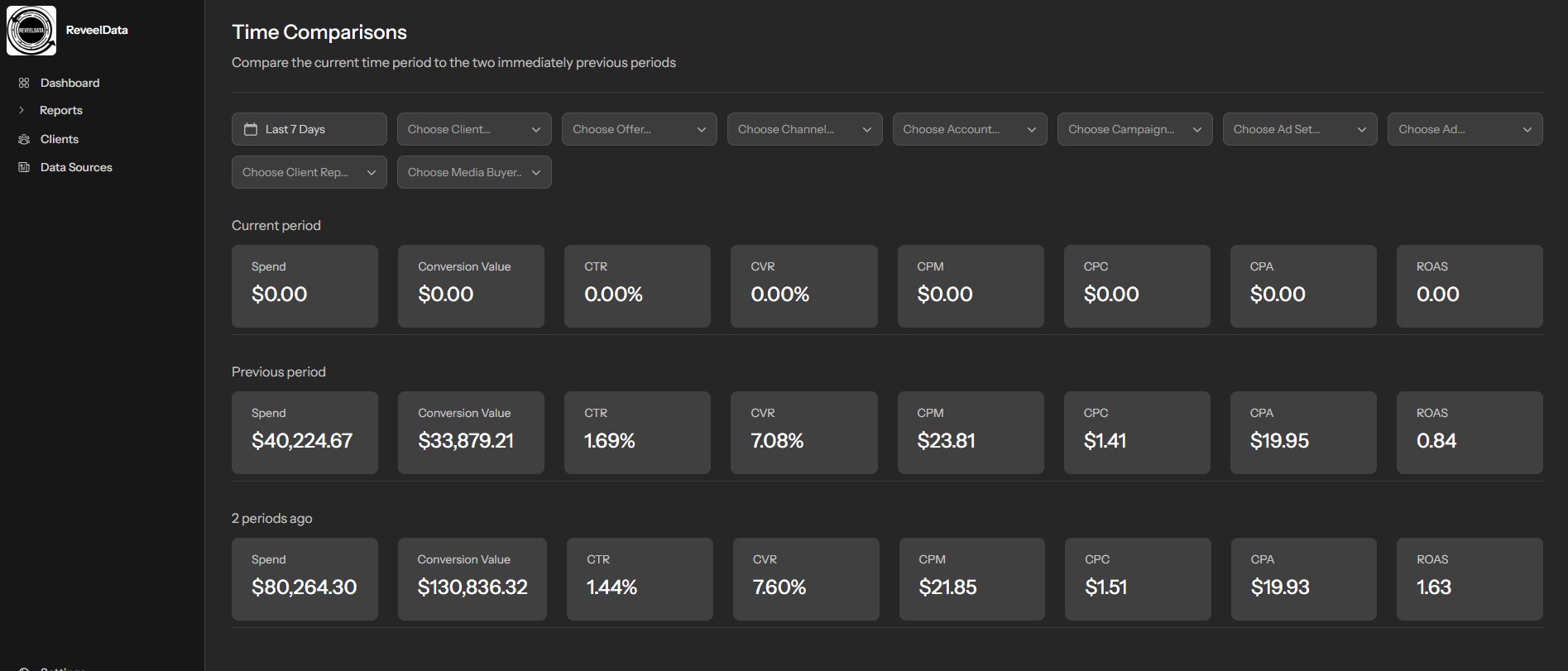The image size is (1568, 671).
Task: Open the Choose Campaign dropdown
Action: pyautogui.click(x=1135, y=129)
